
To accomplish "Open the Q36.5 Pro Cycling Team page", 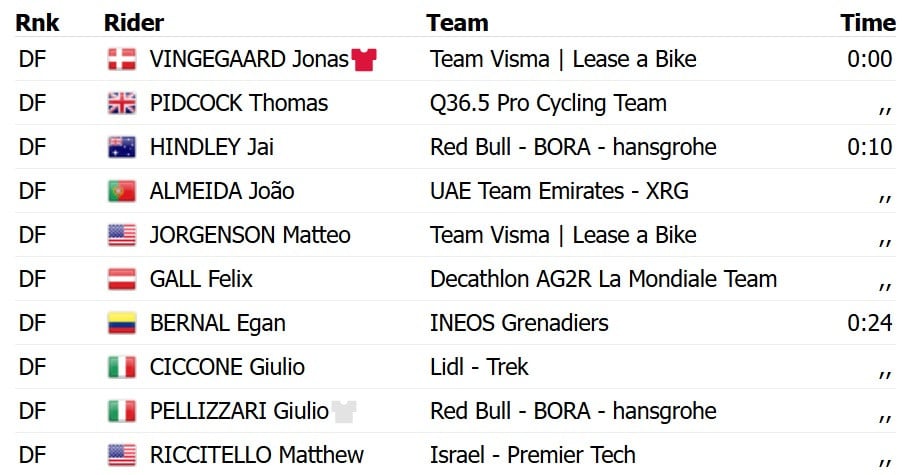I will [548, 104].
